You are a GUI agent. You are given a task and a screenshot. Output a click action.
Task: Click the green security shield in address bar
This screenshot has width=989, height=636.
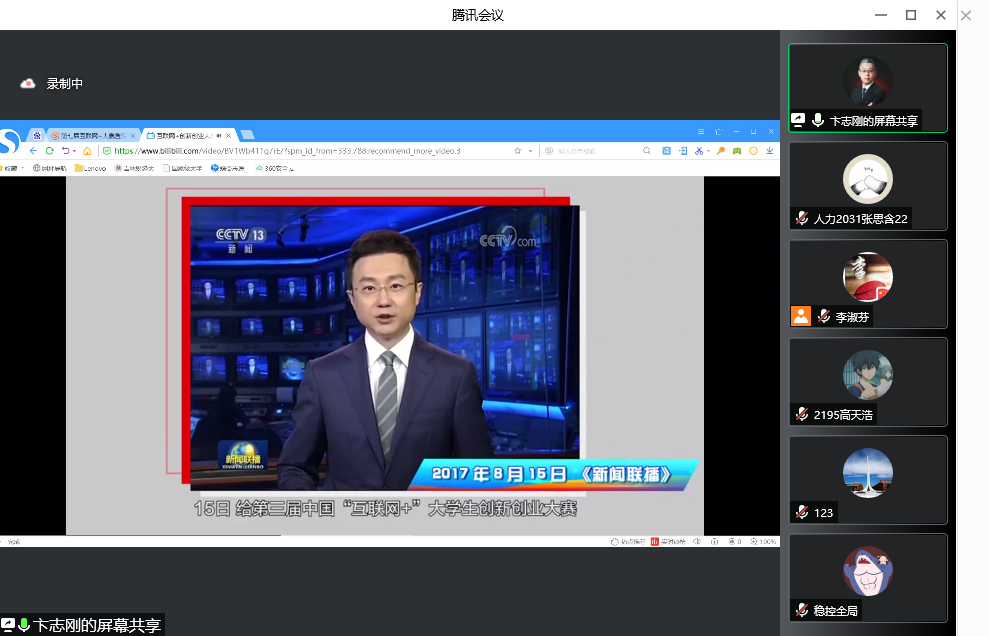[107, 151]
